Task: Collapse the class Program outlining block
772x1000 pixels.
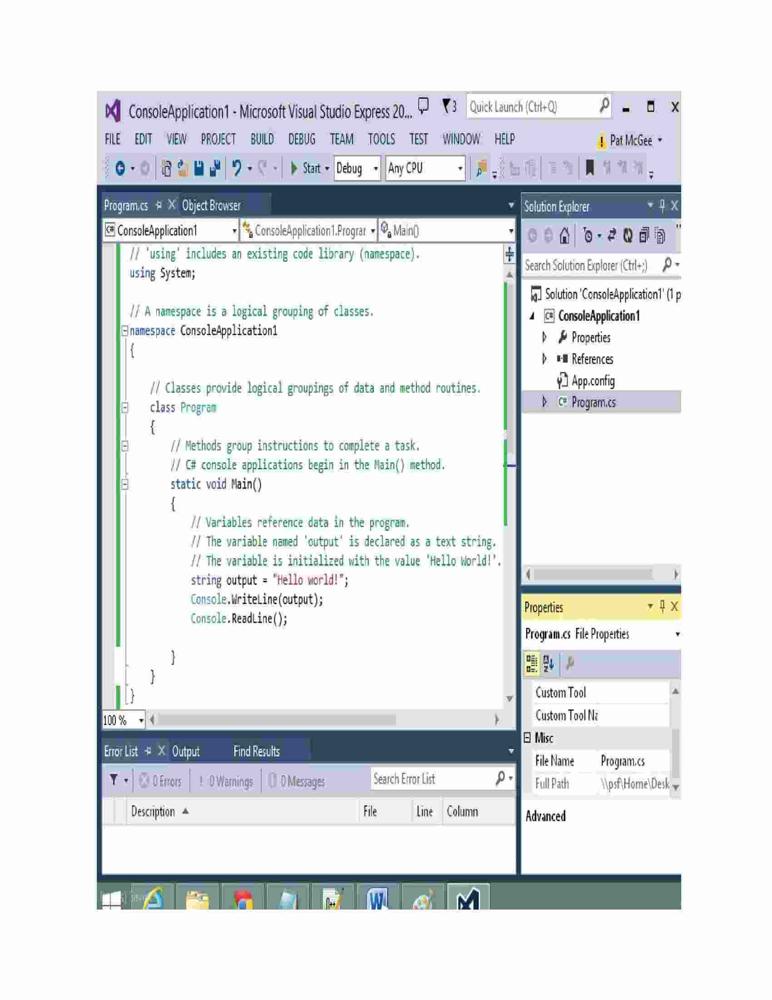Action: point(125,408)
